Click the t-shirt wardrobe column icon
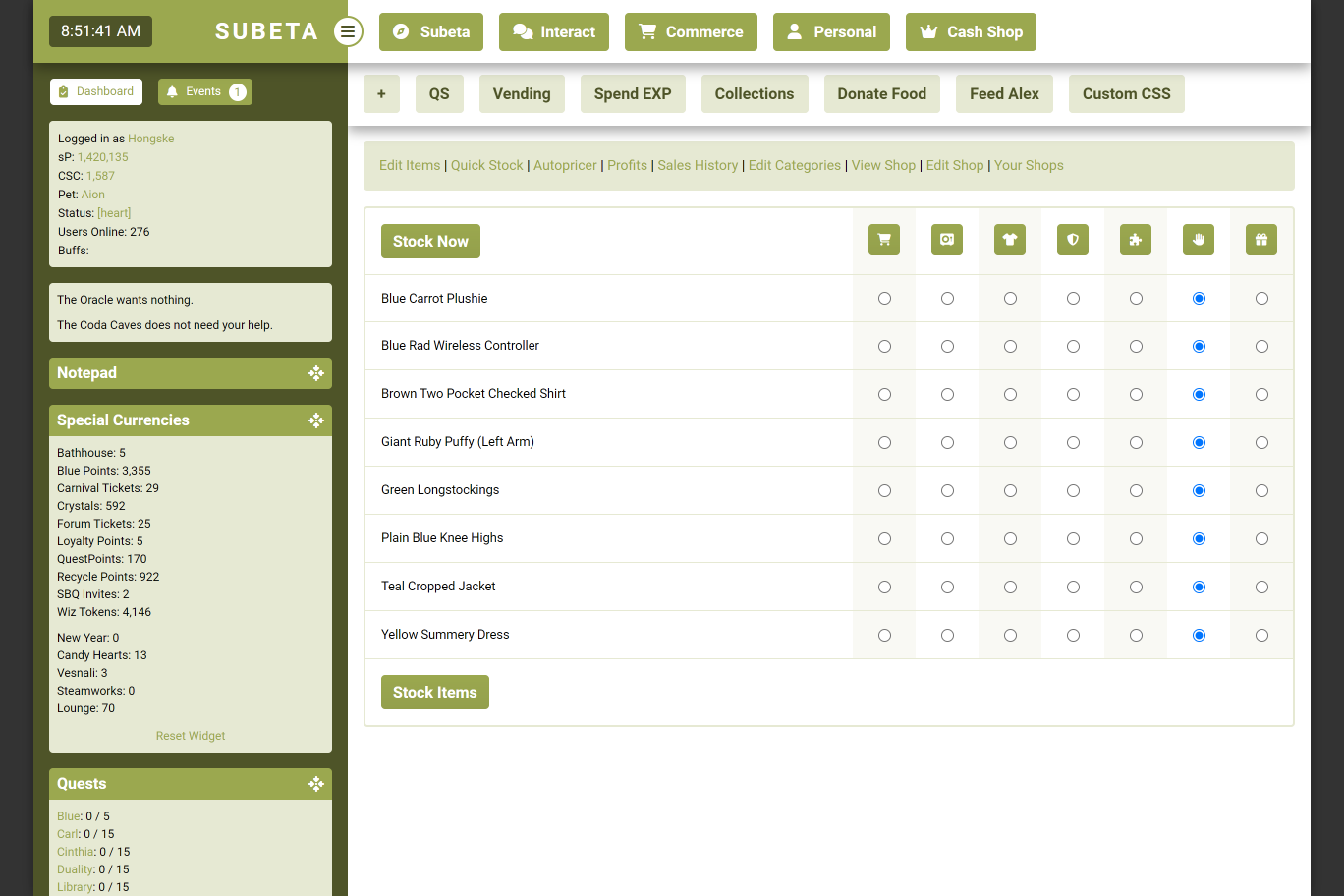 click(1010, 240)
